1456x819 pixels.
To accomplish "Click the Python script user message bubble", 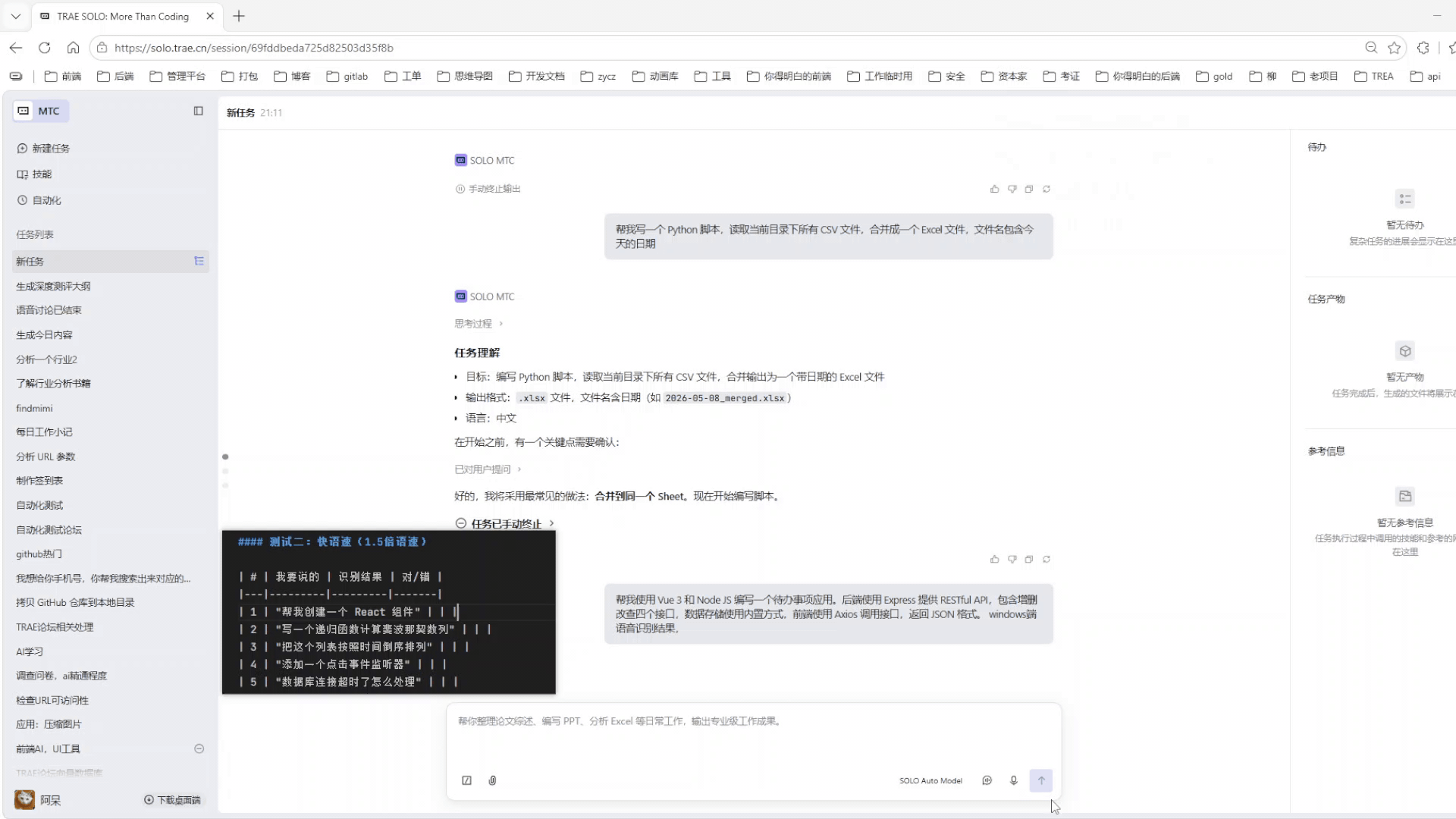I will tap(828, 237).
